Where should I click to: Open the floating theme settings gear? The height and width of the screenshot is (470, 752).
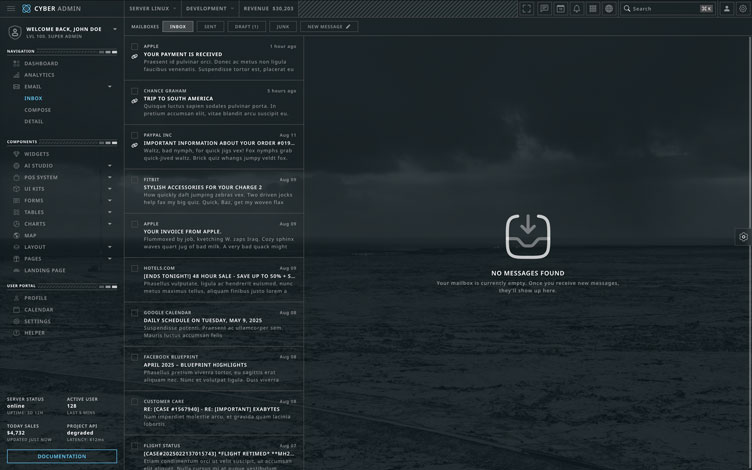point(743,237)
